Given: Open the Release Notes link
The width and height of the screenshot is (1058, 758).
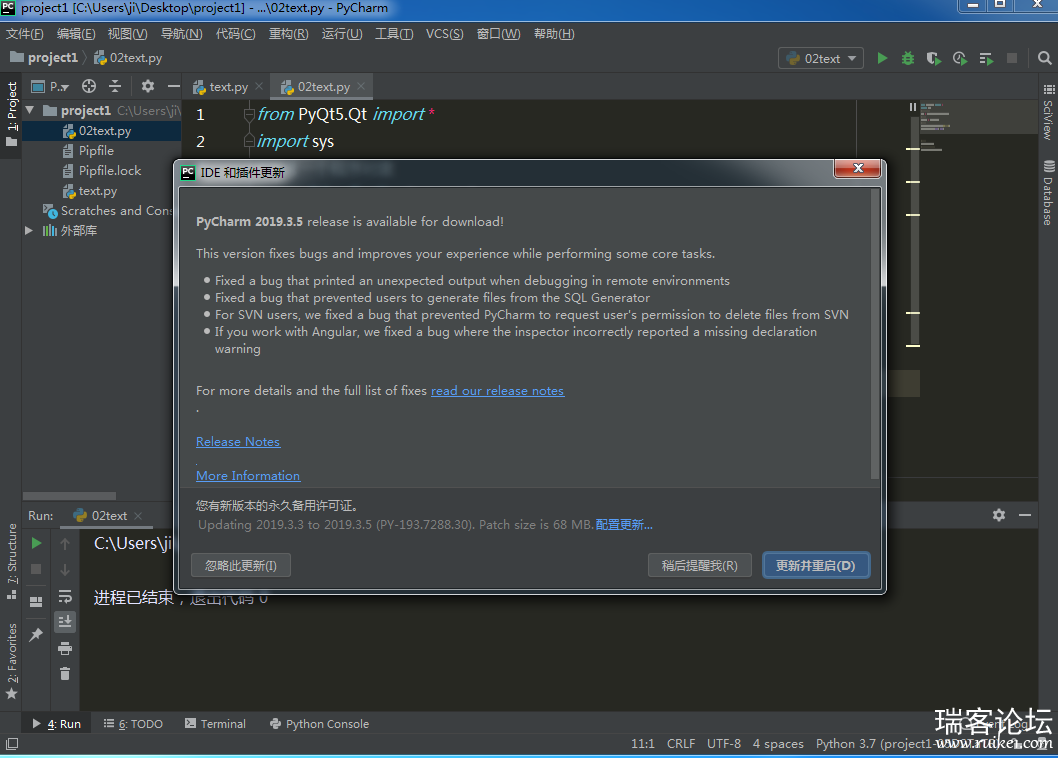Looking at the screenshot, I should coord(238,441).
